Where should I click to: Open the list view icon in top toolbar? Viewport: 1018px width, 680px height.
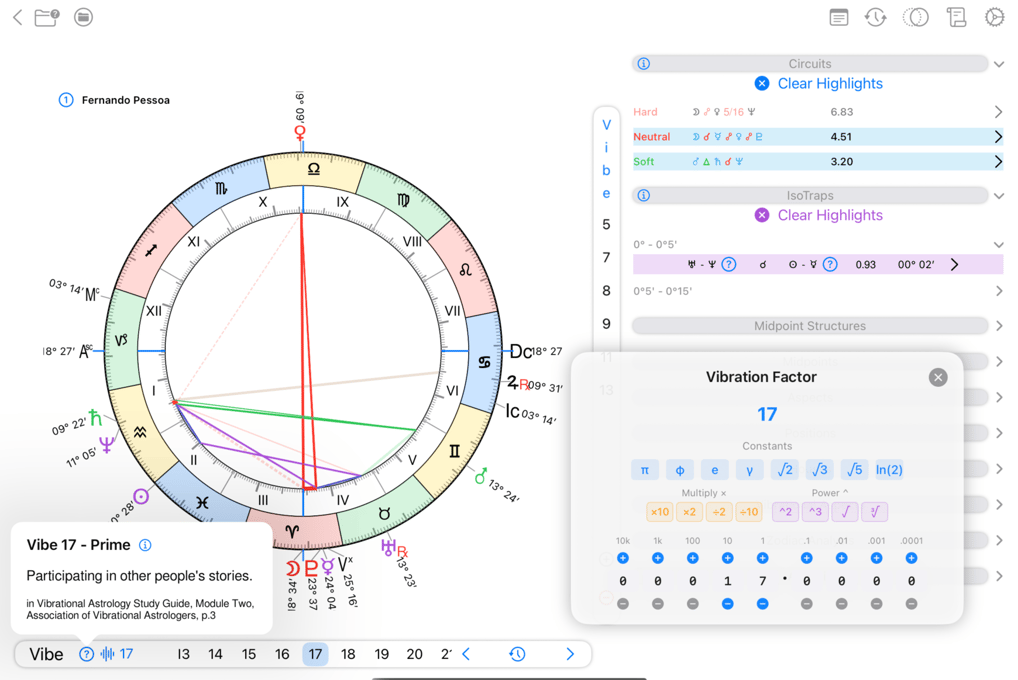tap(839, 18)
